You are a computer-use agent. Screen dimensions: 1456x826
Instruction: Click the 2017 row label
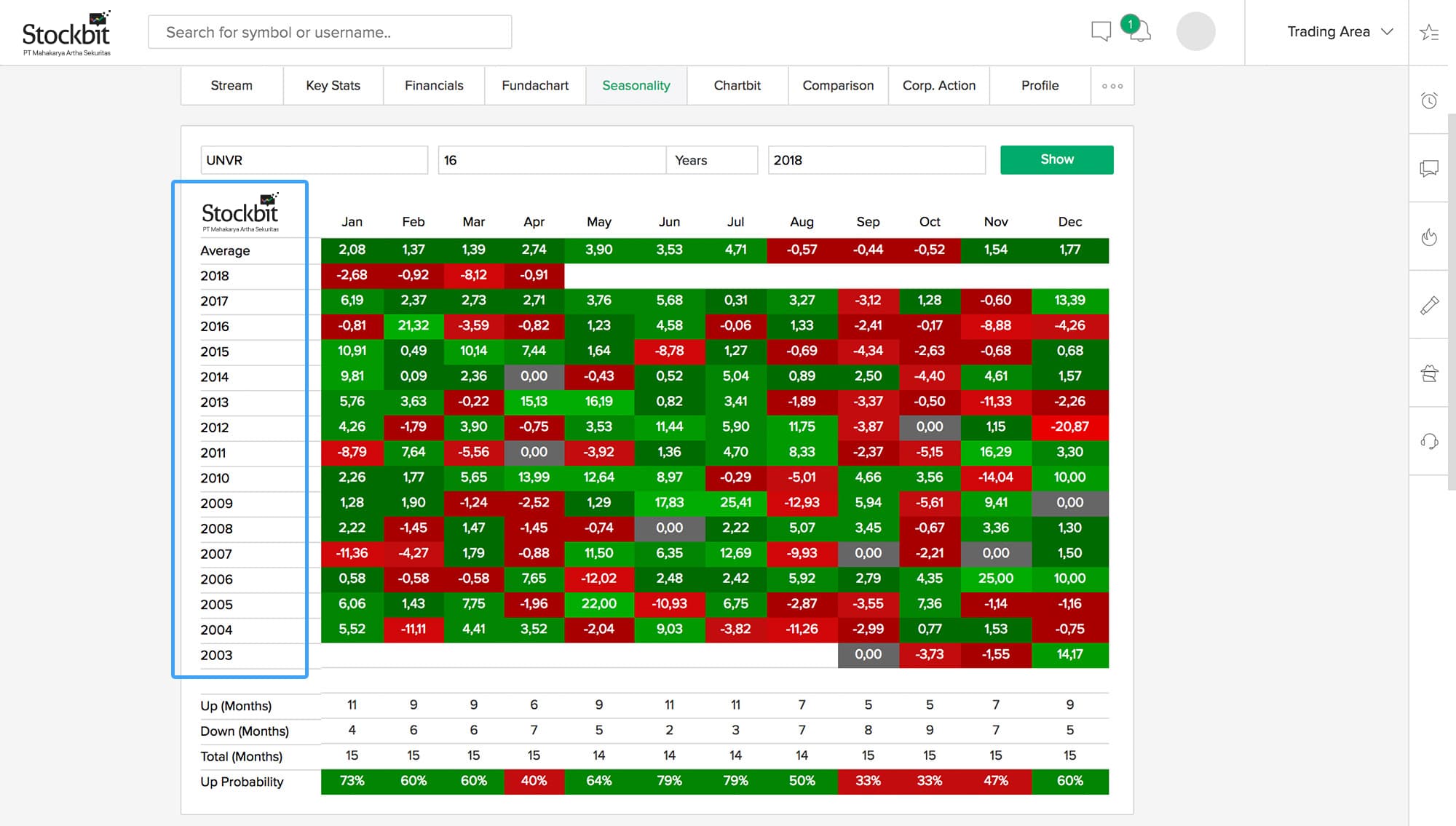pyautogui.click(x=214, y=301)
